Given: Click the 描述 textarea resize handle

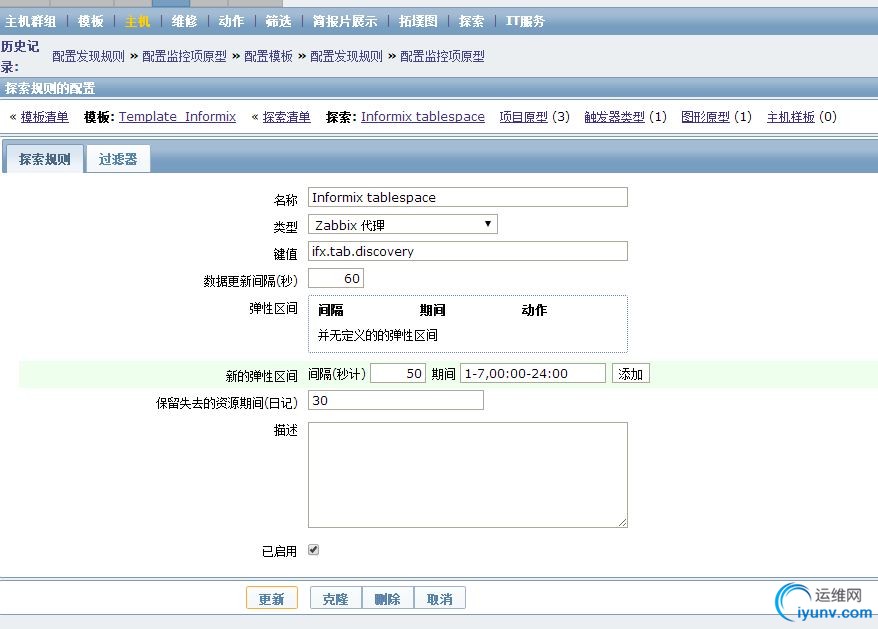Looking at the screenshot, I should tap(623, 523).
